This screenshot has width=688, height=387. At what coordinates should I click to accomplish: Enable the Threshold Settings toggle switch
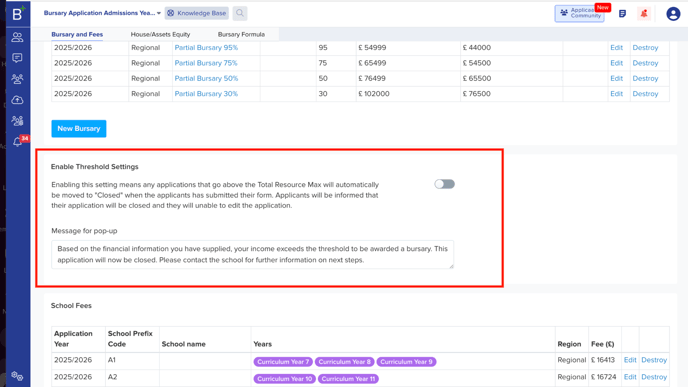444,184
